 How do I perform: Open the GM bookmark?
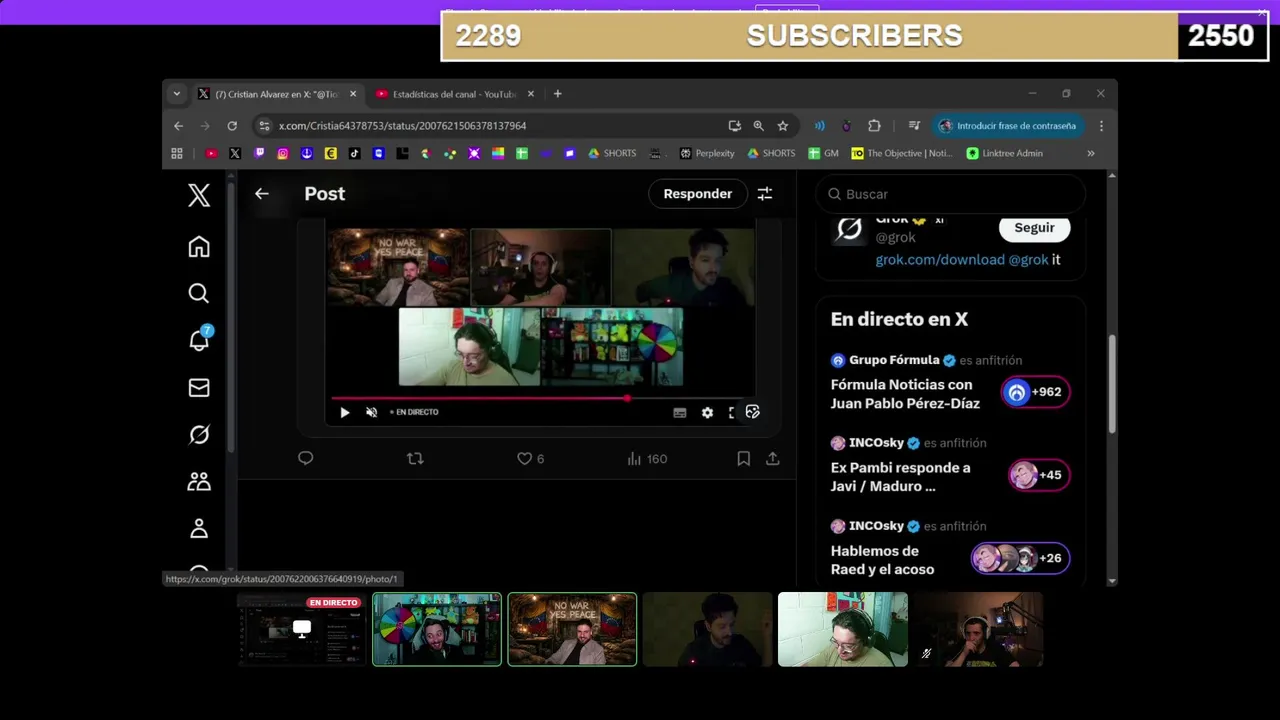point(824,153)
